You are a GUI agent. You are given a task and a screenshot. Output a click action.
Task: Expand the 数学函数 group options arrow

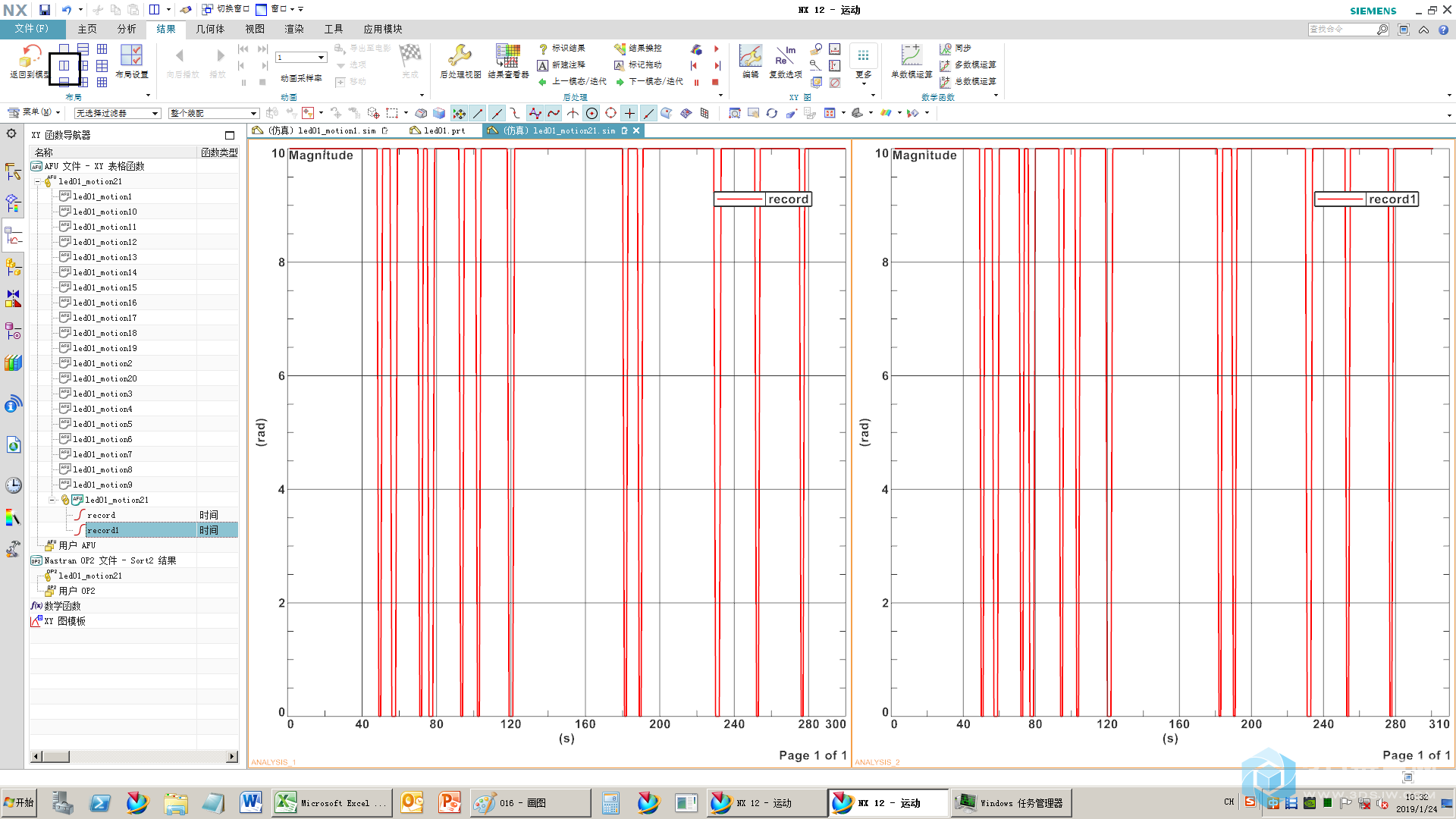(995, 96)
